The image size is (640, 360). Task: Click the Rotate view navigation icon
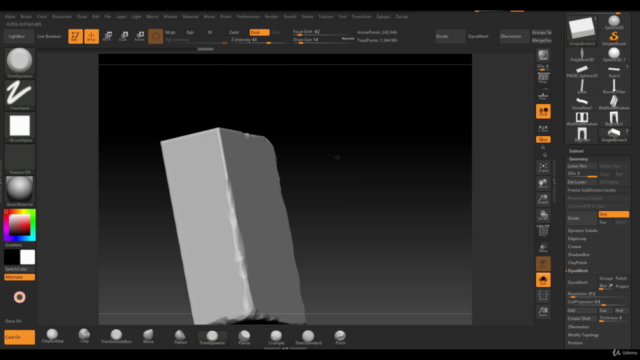coord(543,215)
